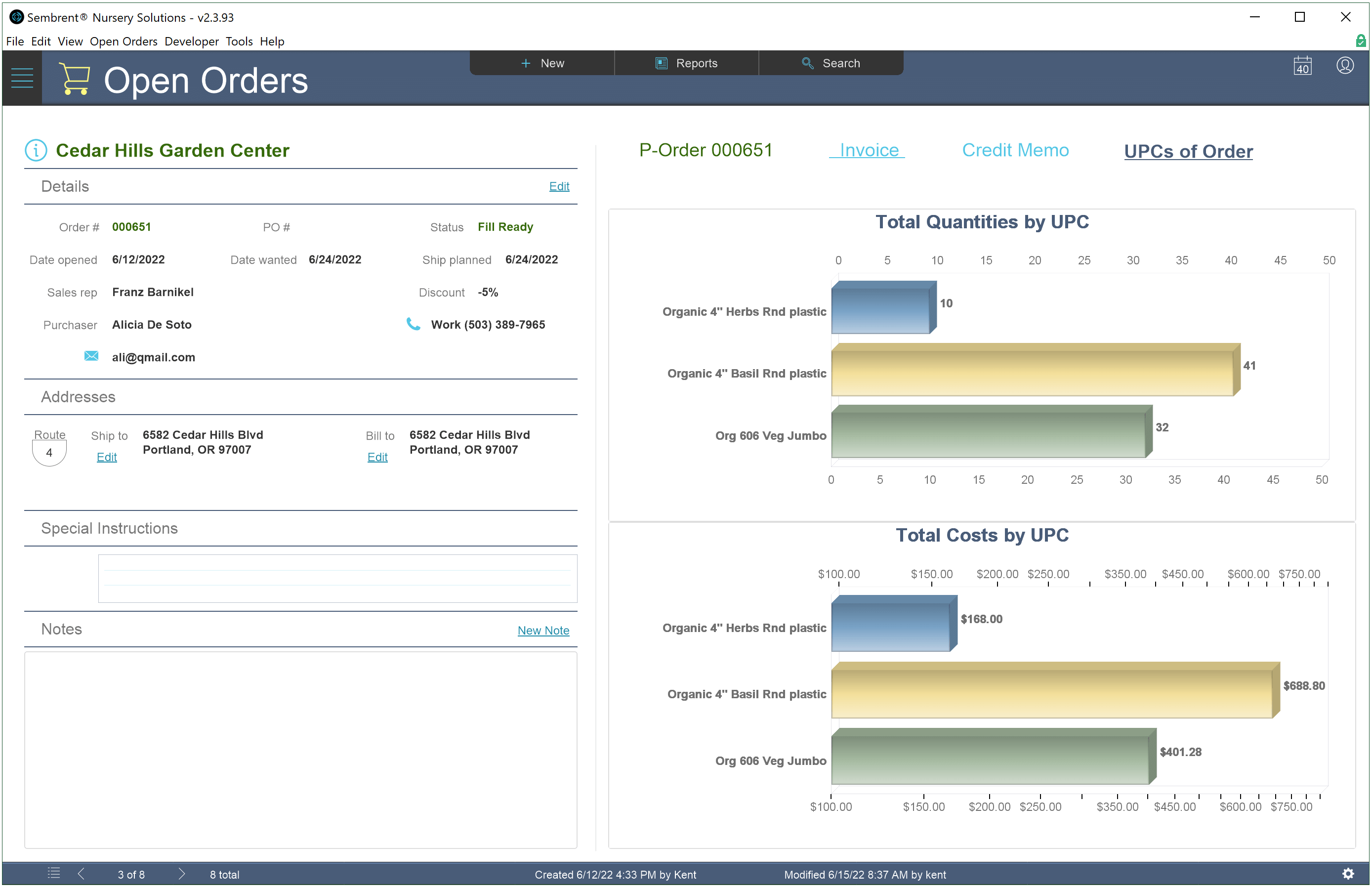Click the green lock icon
The height and width of the screenshot is (887, 1372).
point(1361,41)
